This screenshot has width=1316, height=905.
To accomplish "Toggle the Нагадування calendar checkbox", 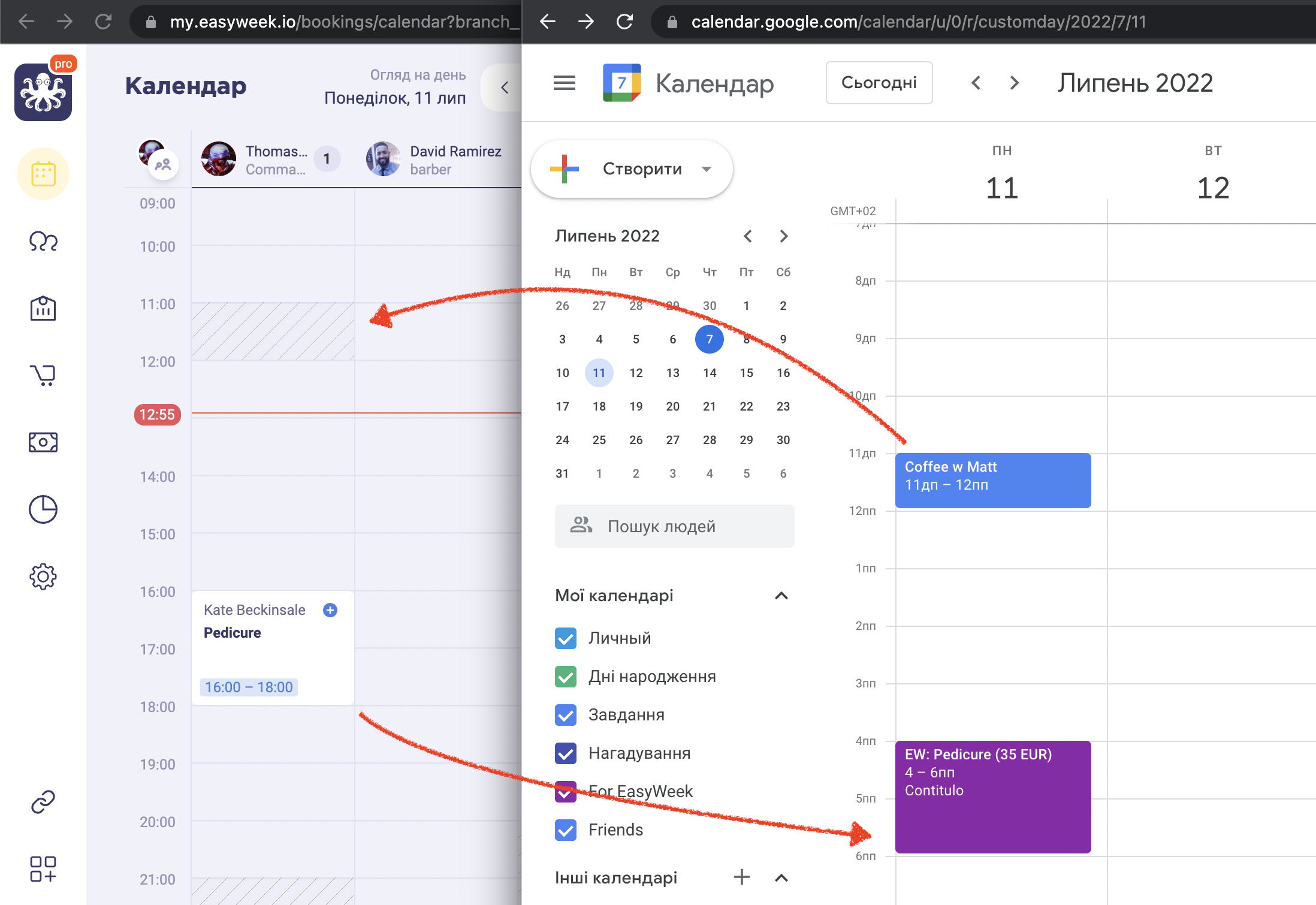I will coord(566,753).
